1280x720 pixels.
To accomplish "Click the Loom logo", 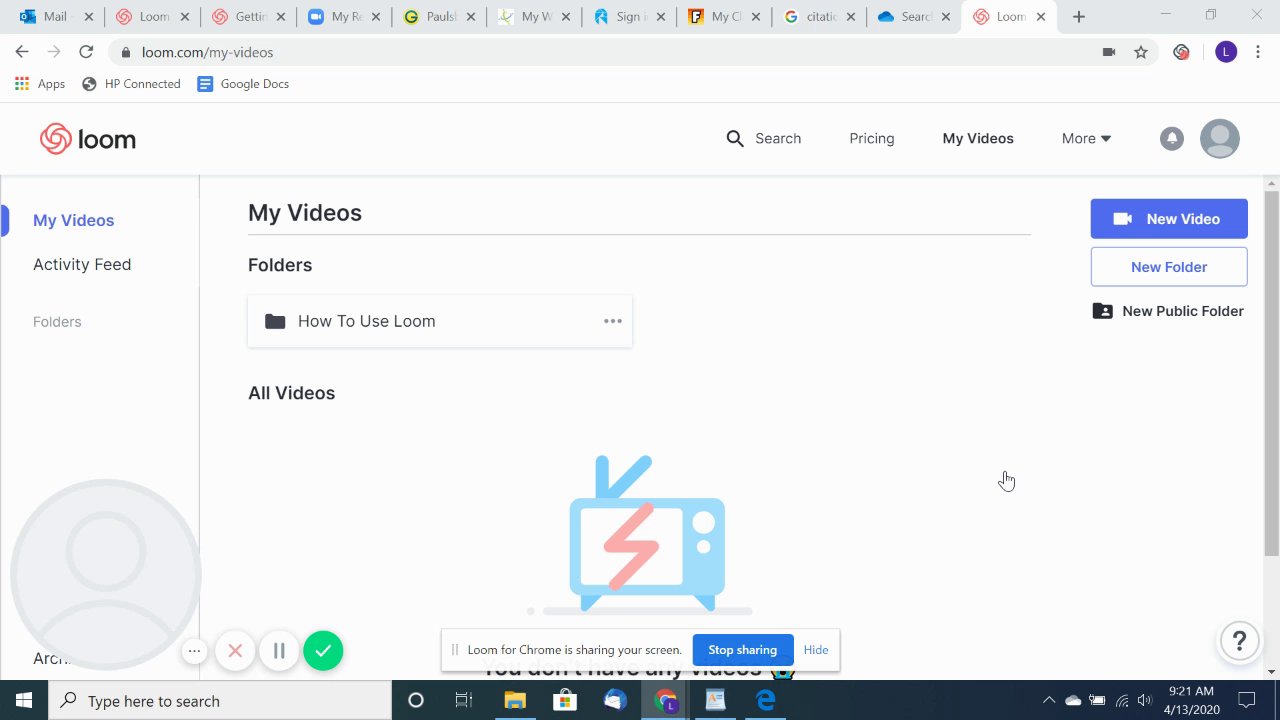I will pyautogui.click(x=88, y=139).
